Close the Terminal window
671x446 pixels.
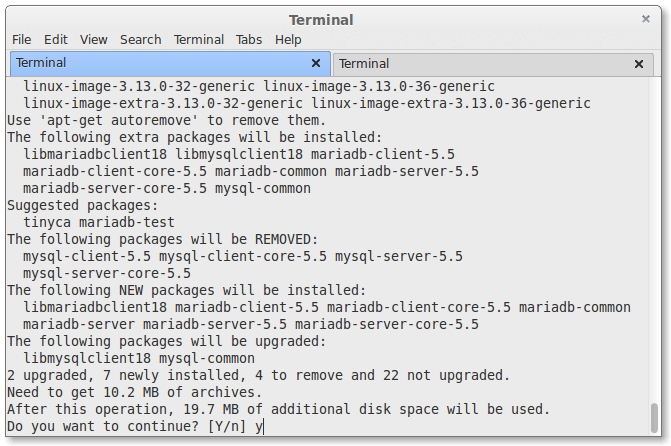(x=645, y=18)
